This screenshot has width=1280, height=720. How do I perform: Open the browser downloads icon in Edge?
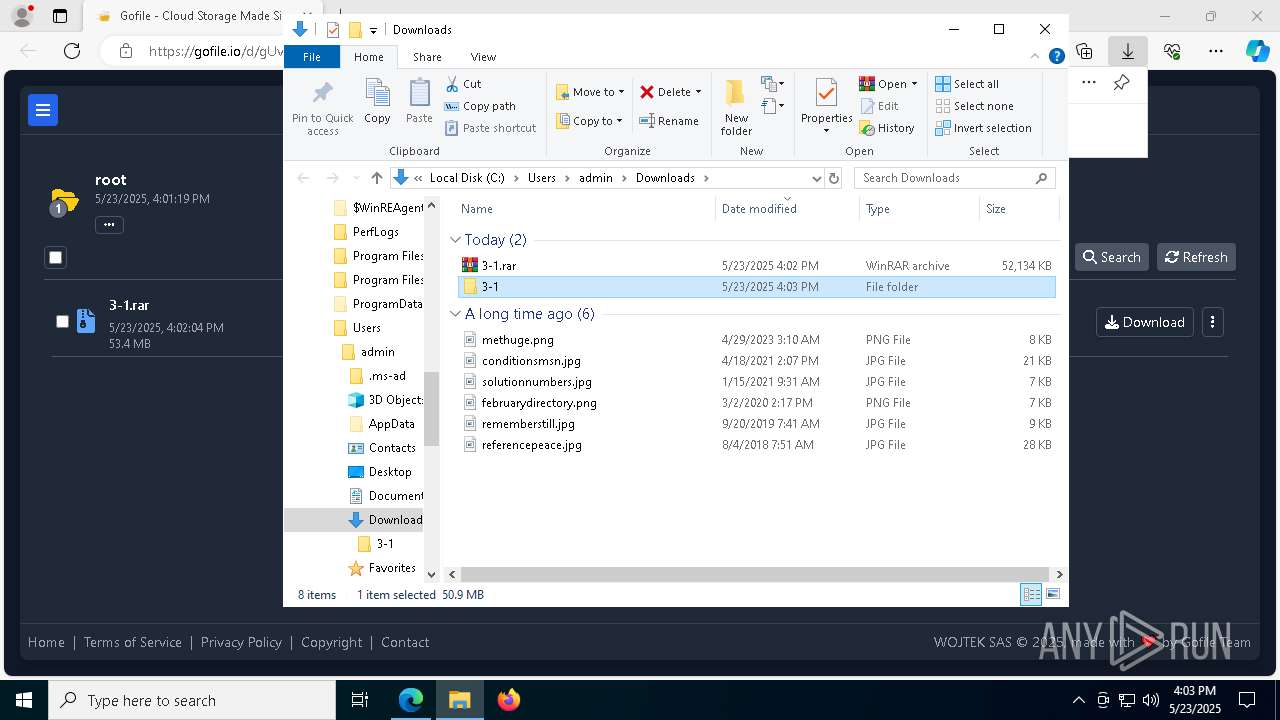click(x=1127, y=51)
